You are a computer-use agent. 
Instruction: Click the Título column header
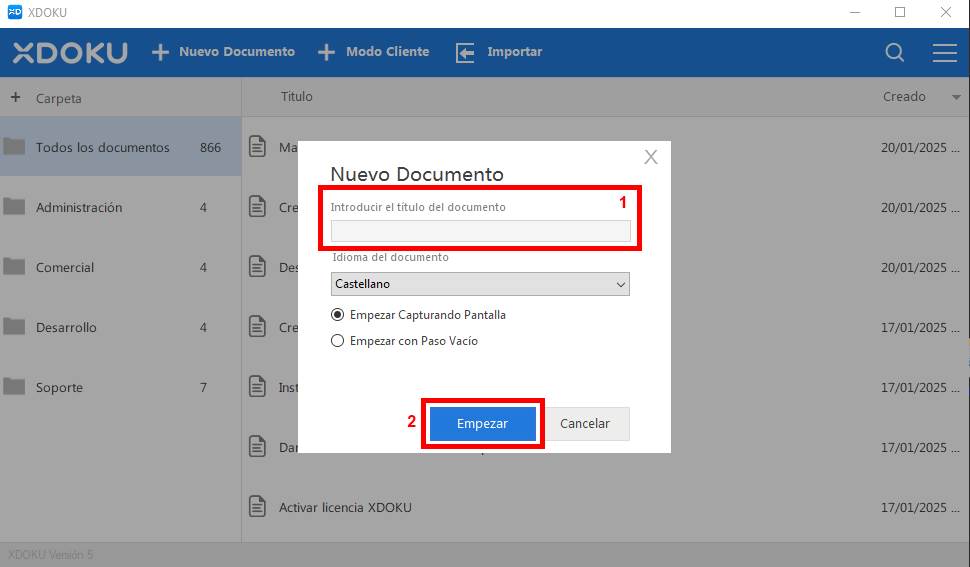pyautogui.click(x=296, y=96)
